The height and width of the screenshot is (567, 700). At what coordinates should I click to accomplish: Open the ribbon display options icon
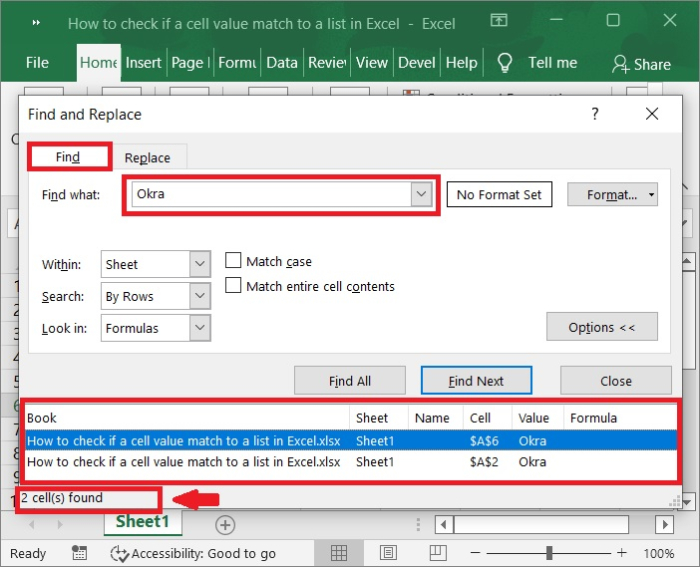(x=499, y=20)
